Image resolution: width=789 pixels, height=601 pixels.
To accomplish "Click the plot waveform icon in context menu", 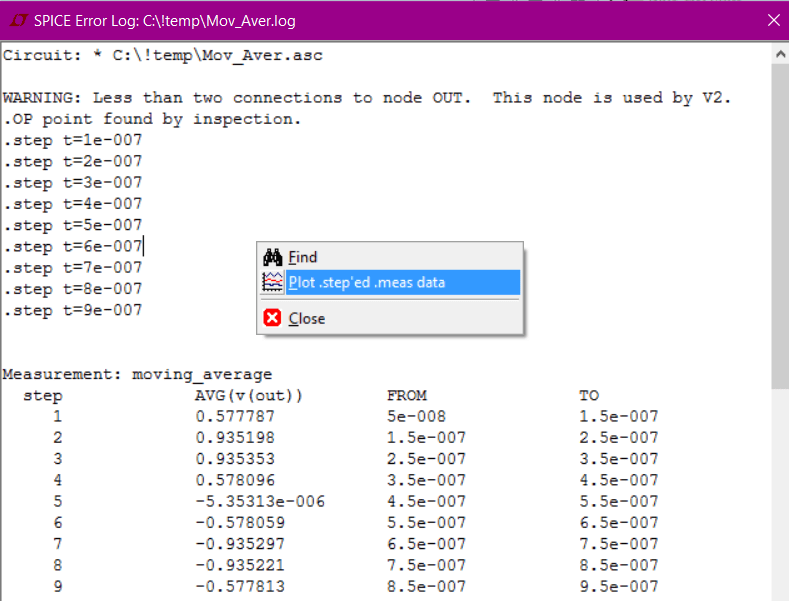I will click(273, 282).
